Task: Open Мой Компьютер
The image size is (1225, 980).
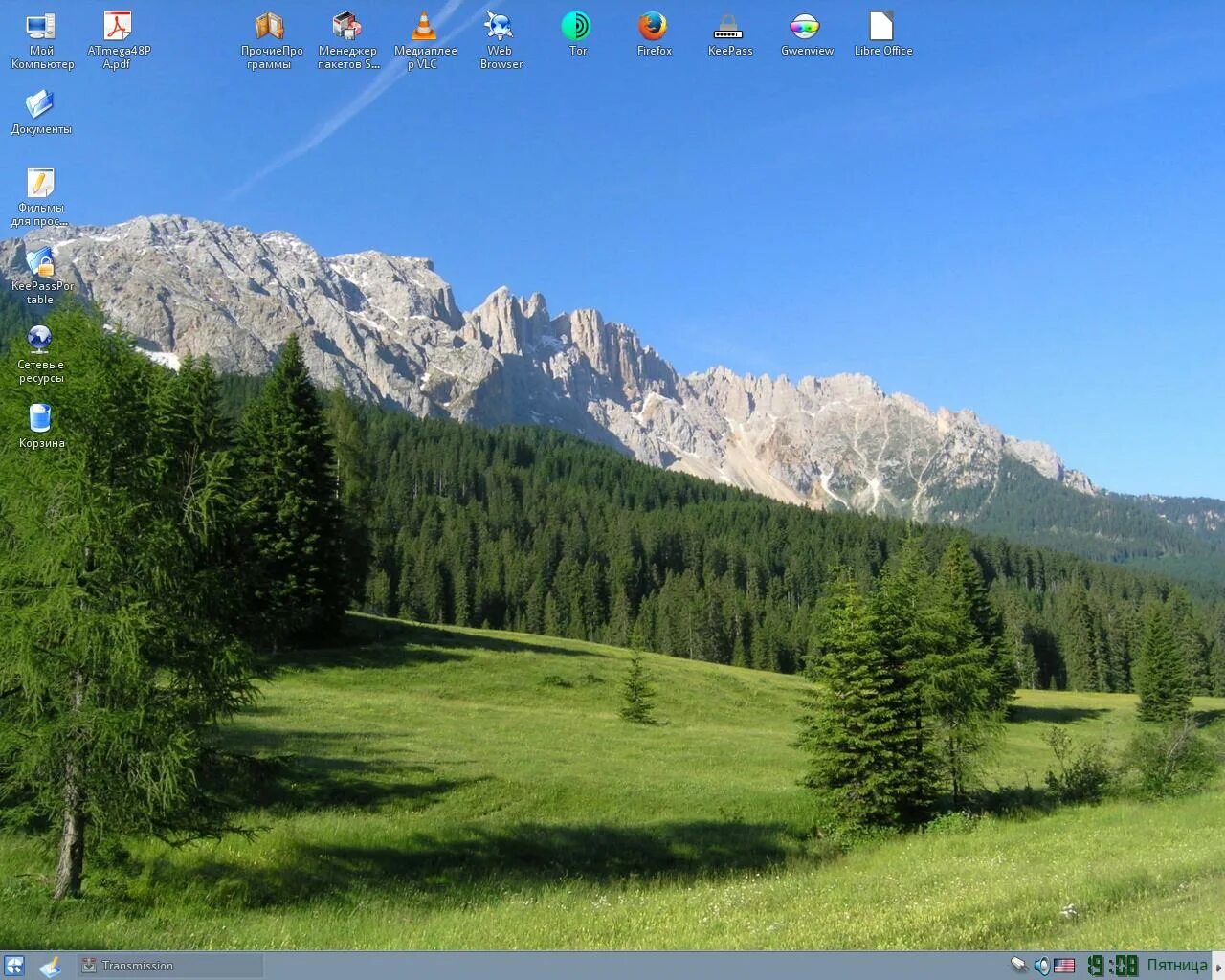Action: click(x=39, y=26)
